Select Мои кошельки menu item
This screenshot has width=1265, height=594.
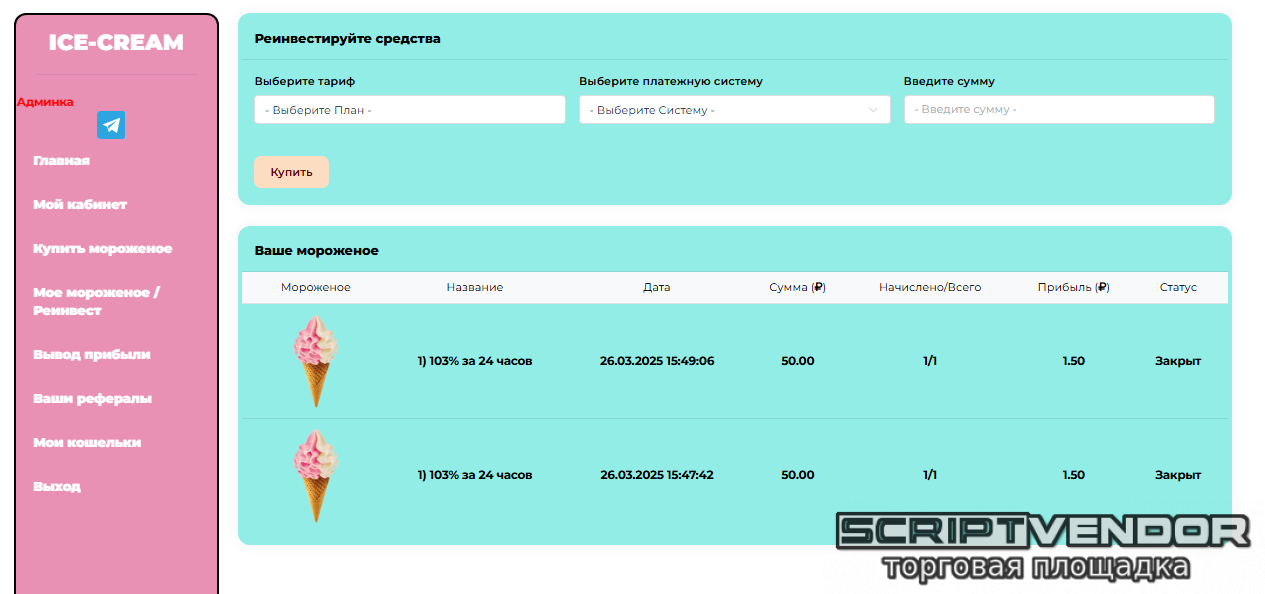[x=87, y=443]
